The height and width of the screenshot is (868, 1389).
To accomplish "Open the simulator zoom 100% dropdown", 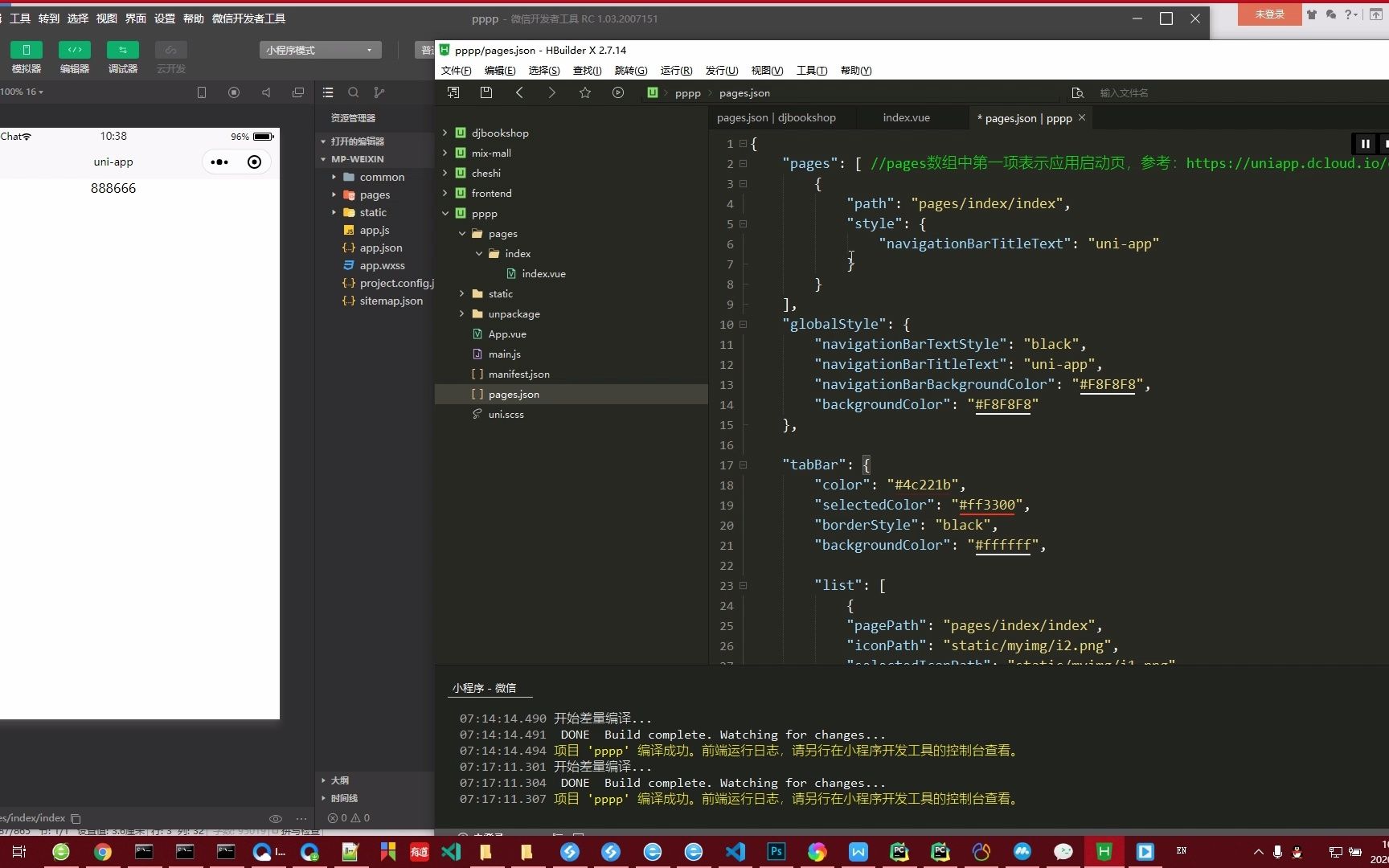I will 22,92.
